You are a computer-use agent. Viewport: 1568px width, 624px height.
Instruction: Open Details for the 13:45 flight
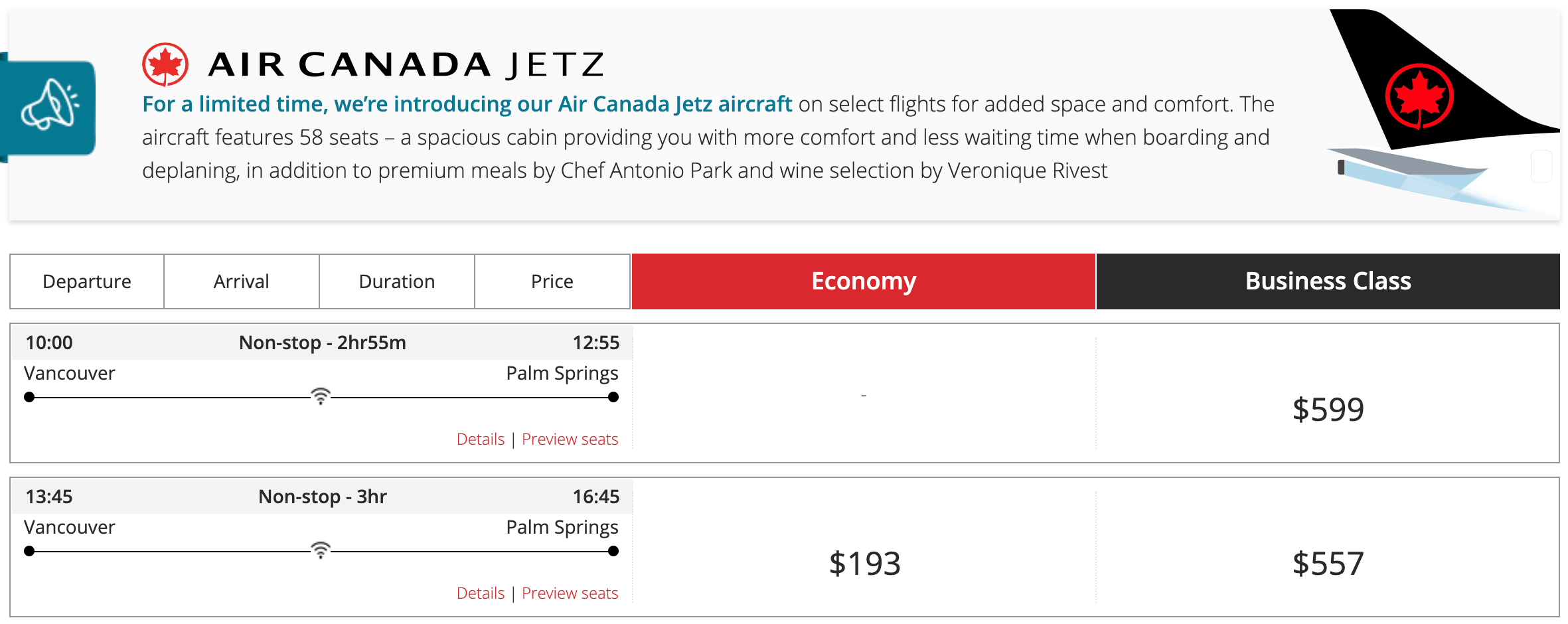480,593
